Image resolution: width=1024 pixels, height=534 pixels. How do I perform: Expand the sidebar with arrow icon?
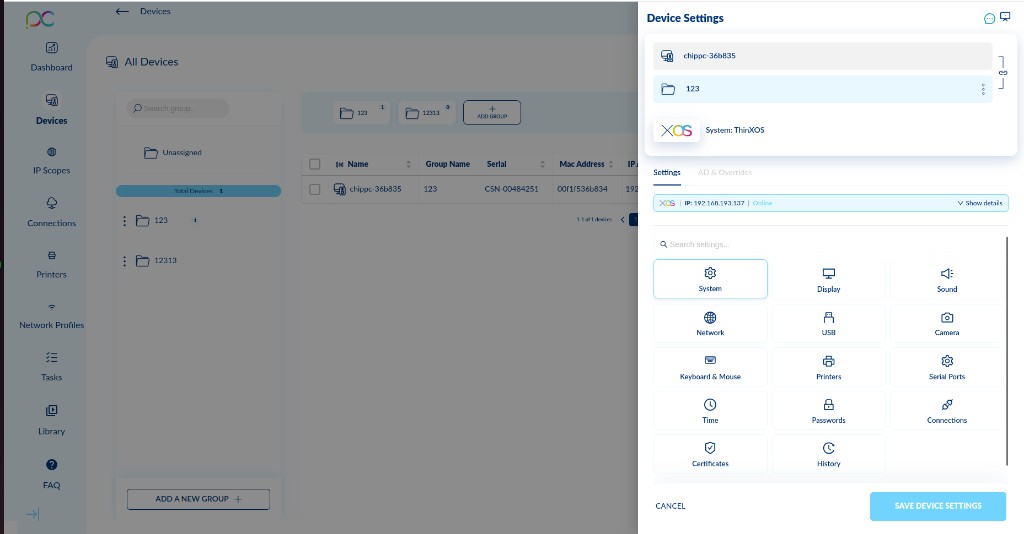click(33, 514)
